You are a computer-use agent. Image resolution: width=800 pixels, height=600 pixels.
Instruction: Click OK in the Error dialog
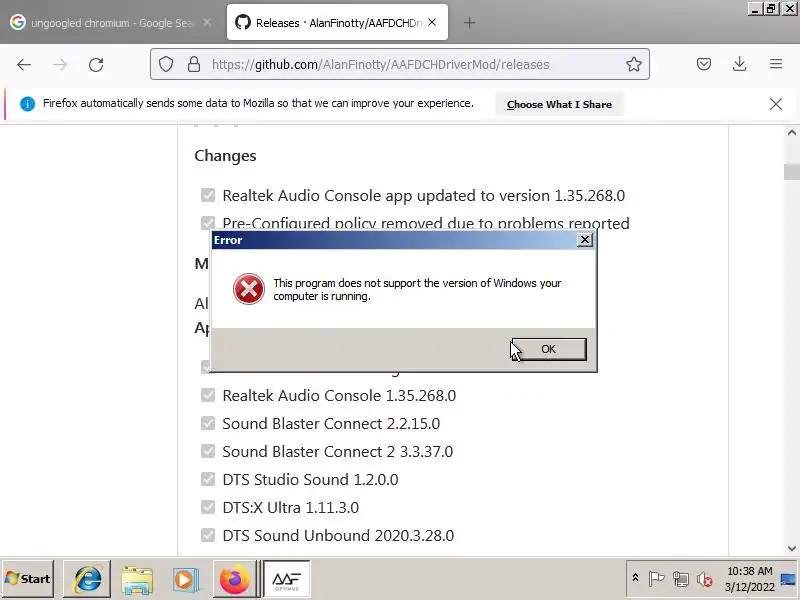click(x=549, y=349)
